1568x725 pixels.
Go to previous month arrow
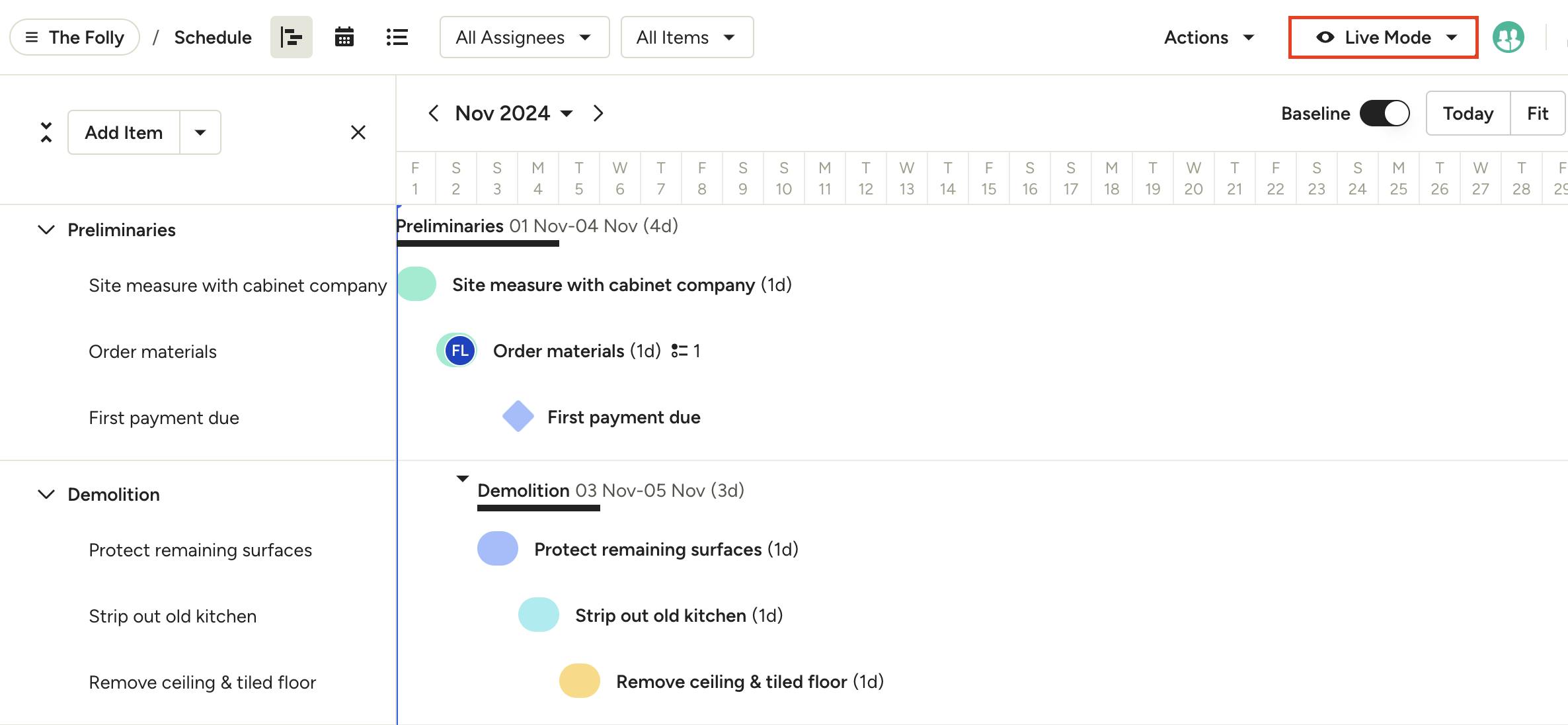tap(434, 113)
